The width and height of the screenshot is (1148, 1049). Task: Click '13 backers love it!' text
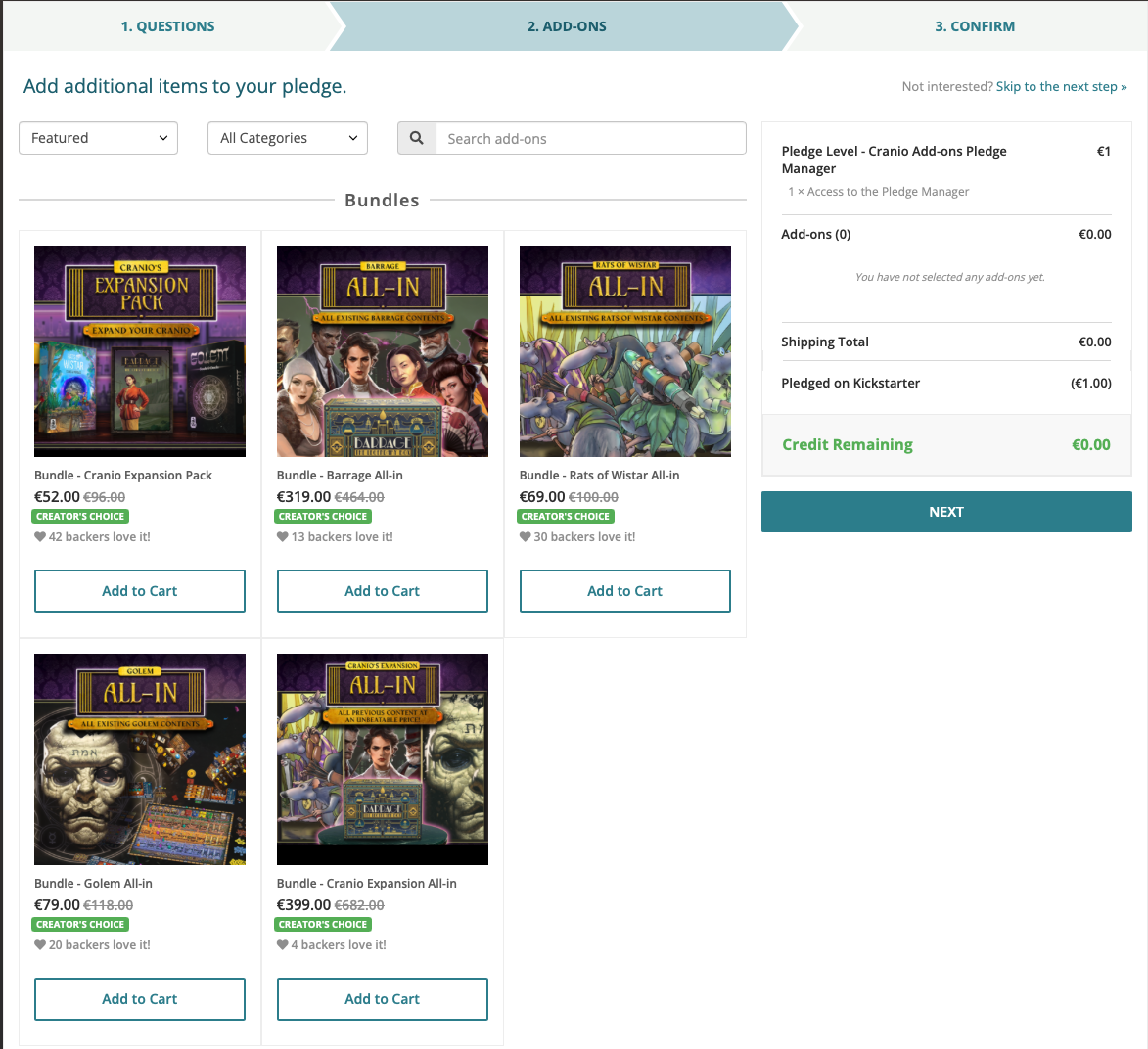(x=342, y=536)
